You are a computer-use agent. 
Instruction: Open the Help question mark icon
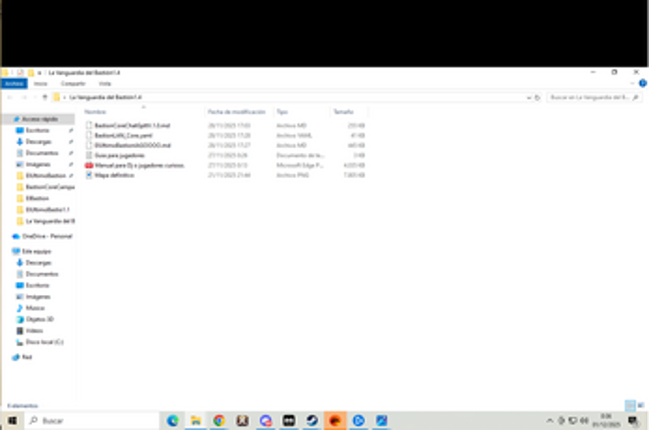[642, 84]
